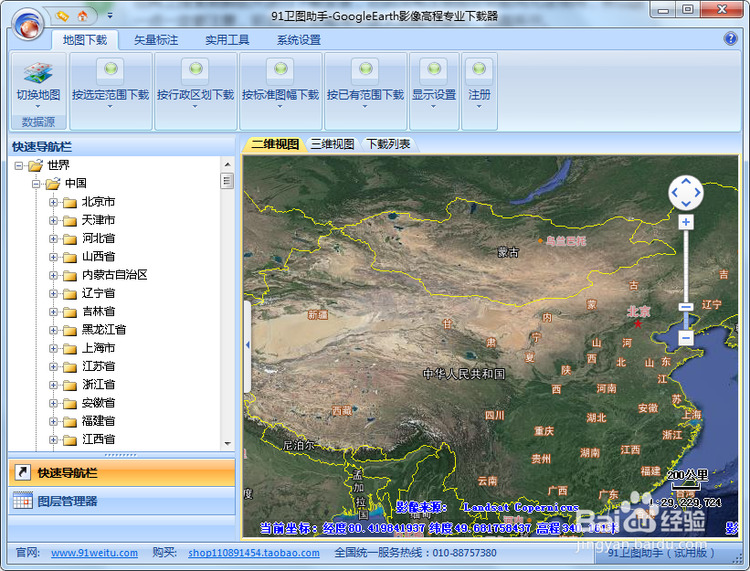Open dropdown arrow under 显示设置
750x571 pixels.
(434, 107)
